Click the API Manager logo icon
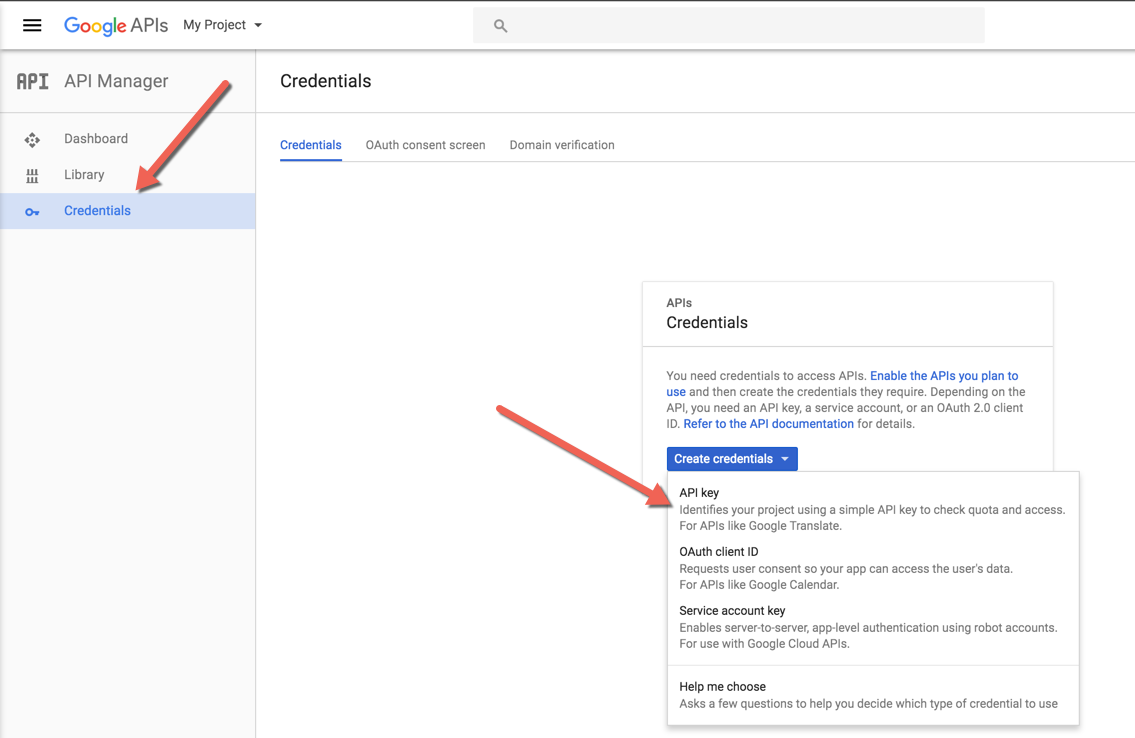The height and width of the screenshot is (738, 1135). 33,81
